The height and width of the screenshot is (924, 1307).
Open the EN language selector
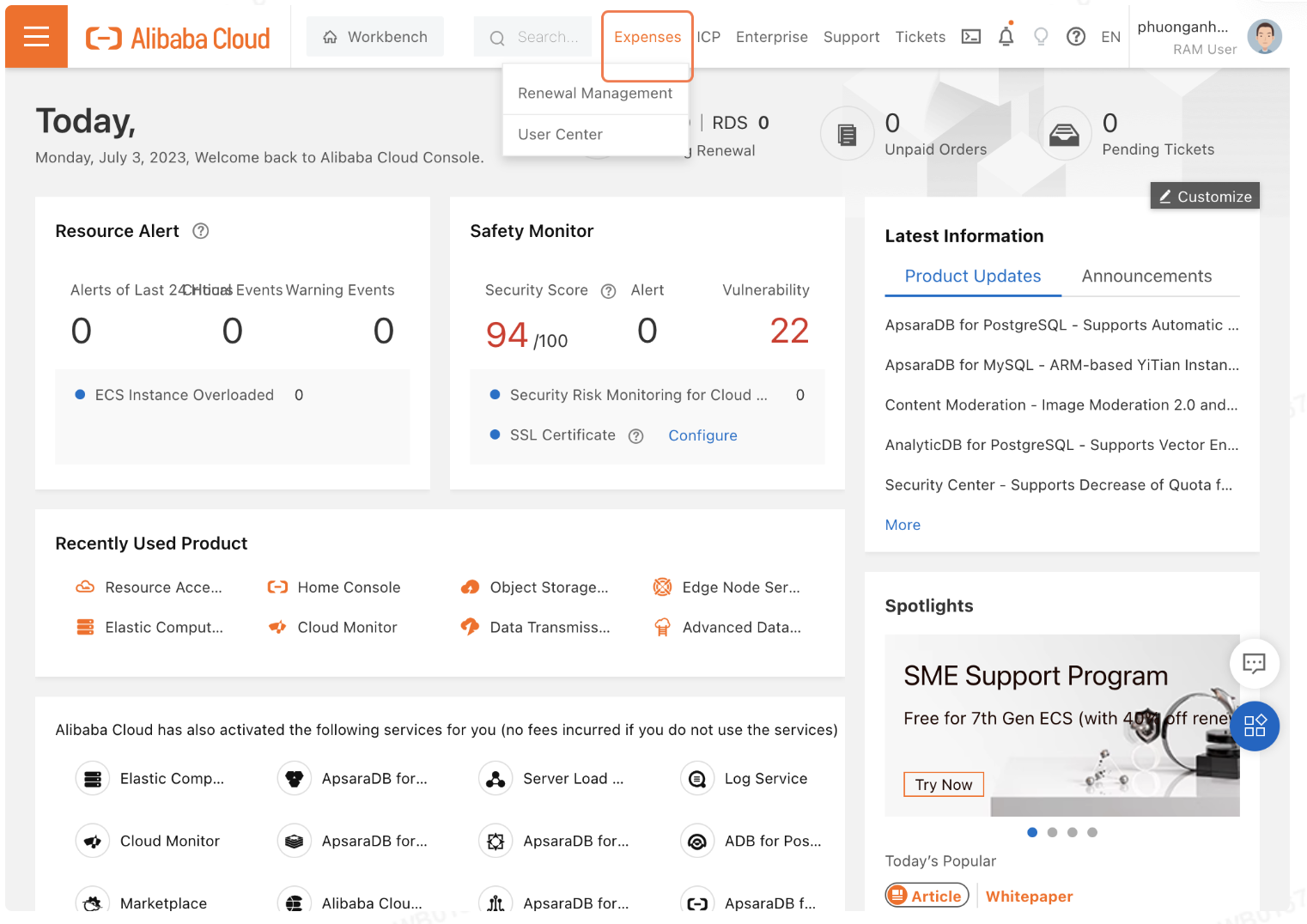click(x=1110, y=37)
